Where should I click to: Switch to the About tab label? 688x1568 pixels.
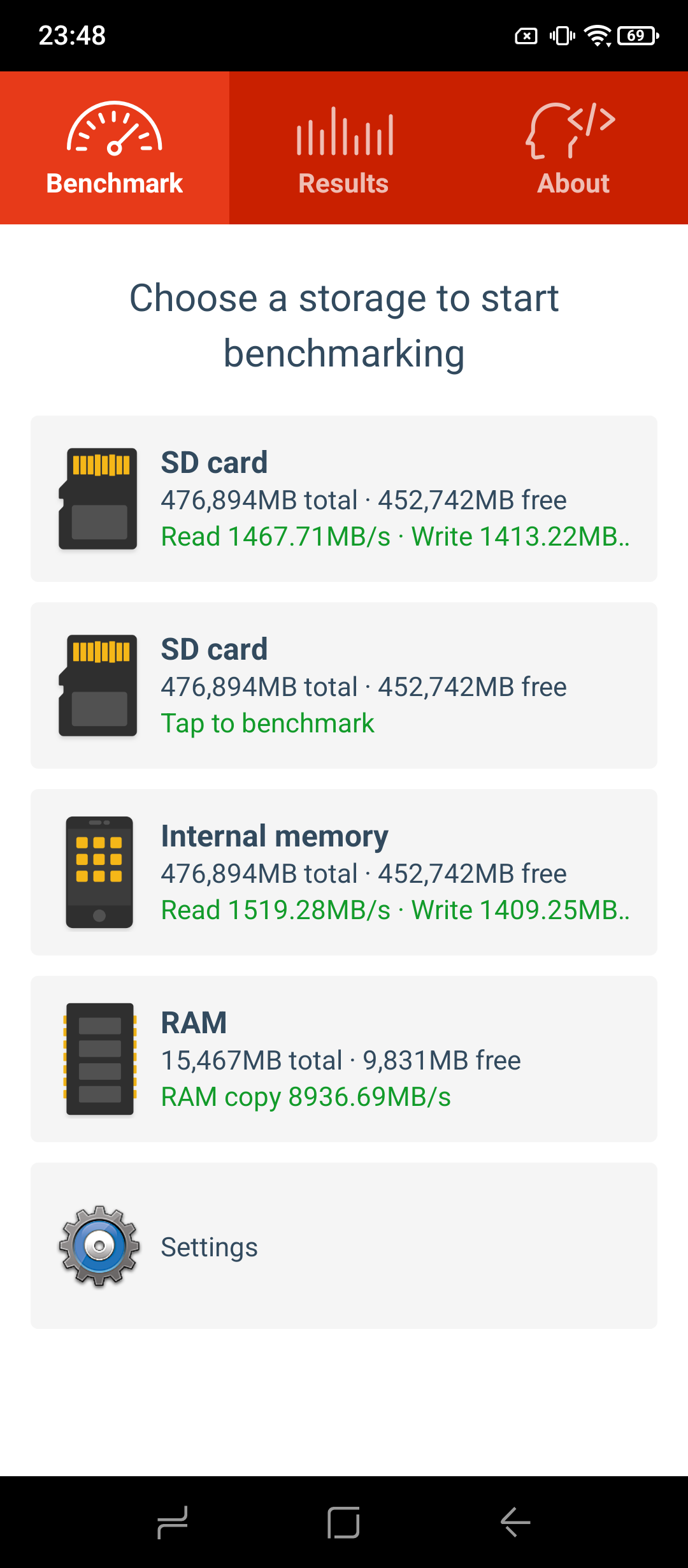(x=573, y=184)
